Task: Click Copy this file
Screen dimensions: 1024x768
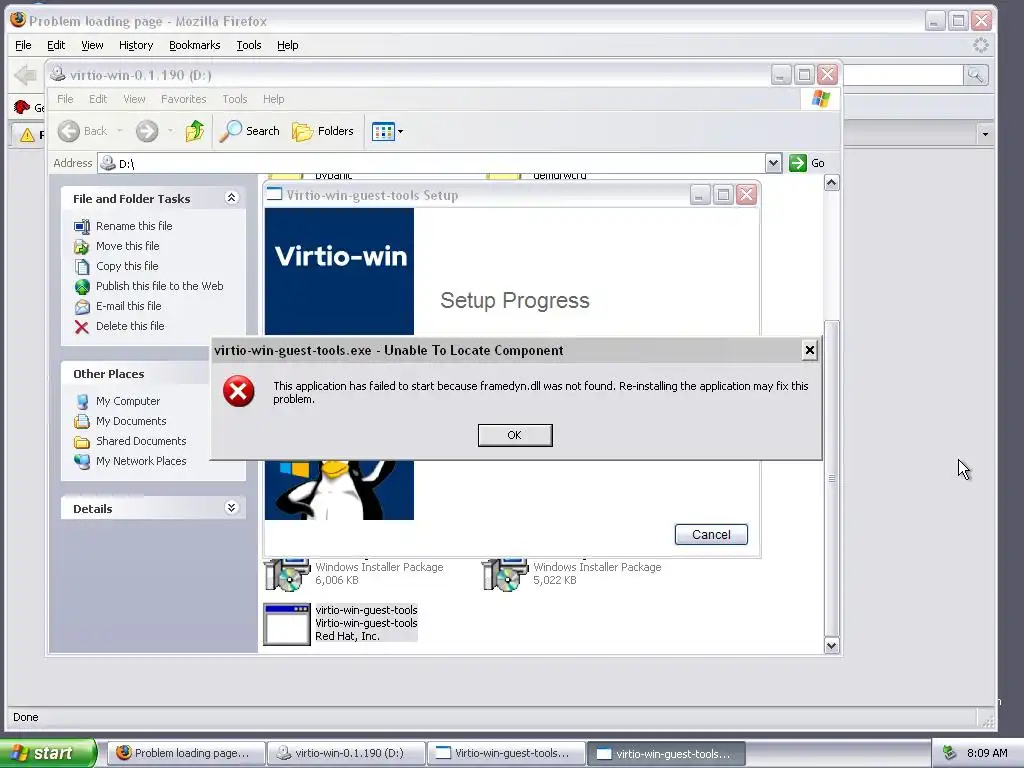Action: point(127,266)
